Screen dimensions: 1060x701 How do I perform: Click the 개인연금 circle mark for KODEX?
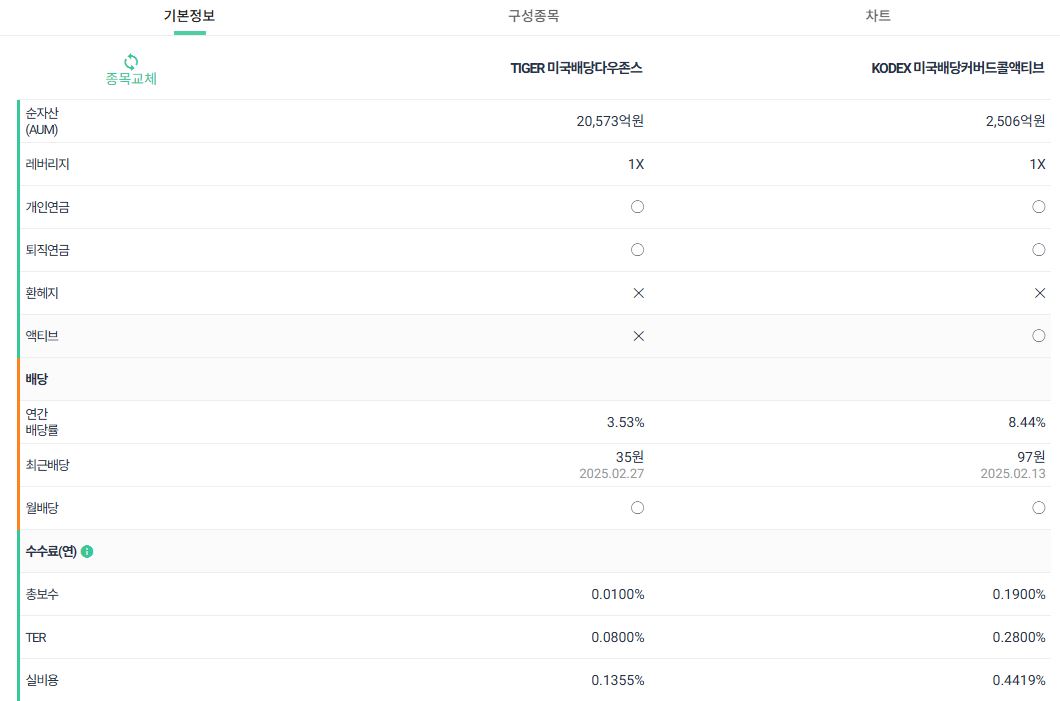(x=1039, y=207)
